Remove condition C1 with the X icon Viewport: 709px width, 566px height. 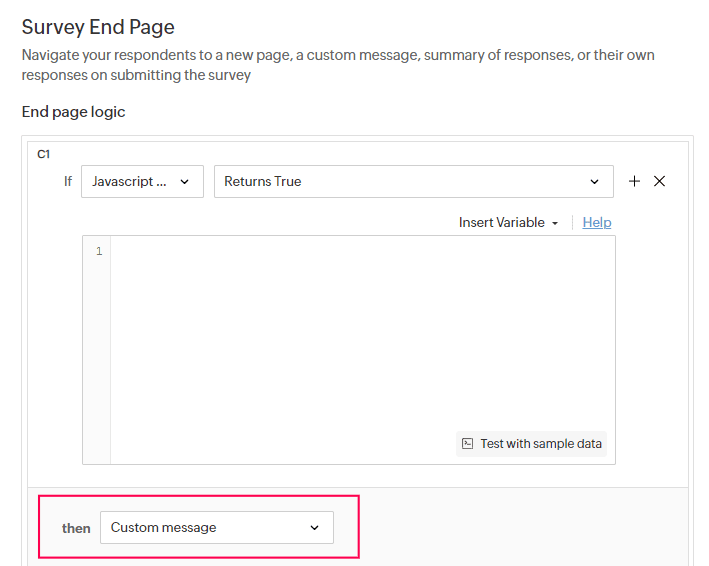[659, 181]
